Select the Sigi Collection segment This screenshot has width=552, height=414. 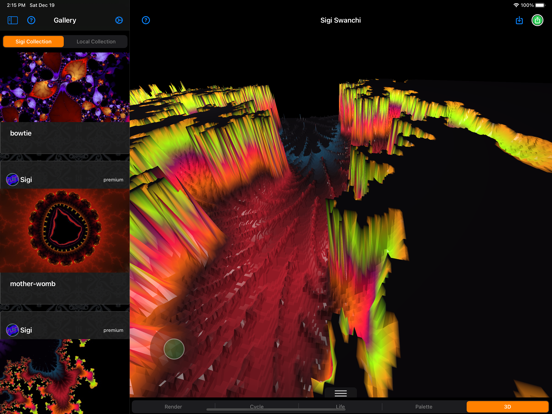(33, 42)
